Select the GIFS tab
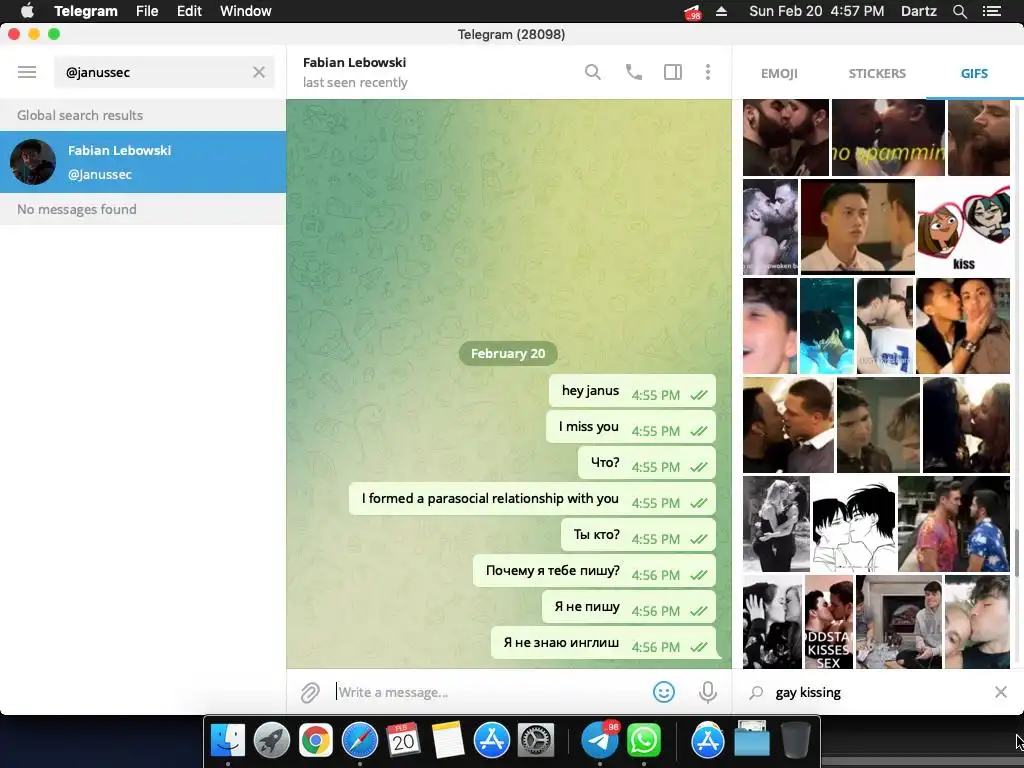The width and height of the screenshot is (1024, 768). point(974,73)
